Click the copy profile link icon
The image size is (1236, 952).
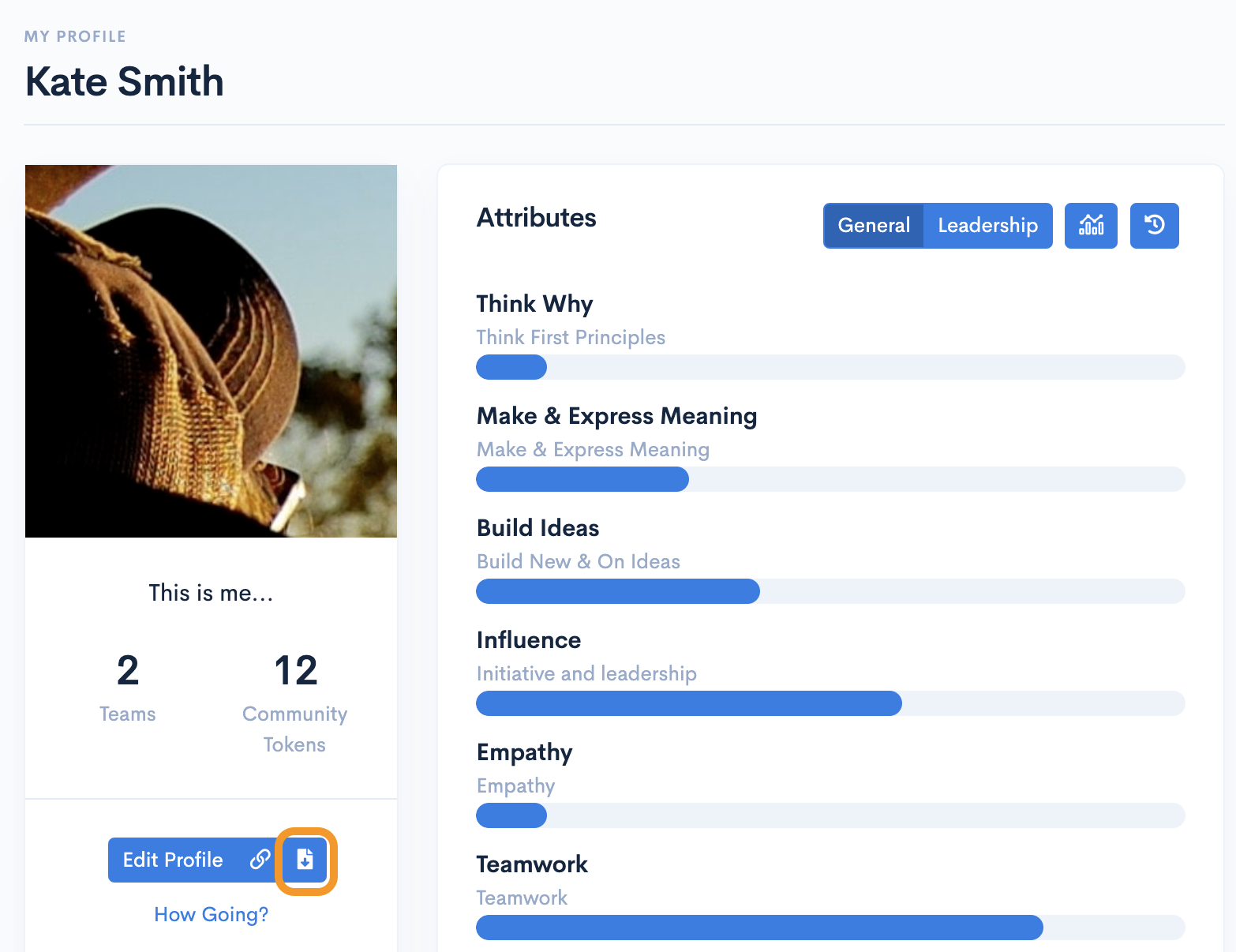coord(260,860)
